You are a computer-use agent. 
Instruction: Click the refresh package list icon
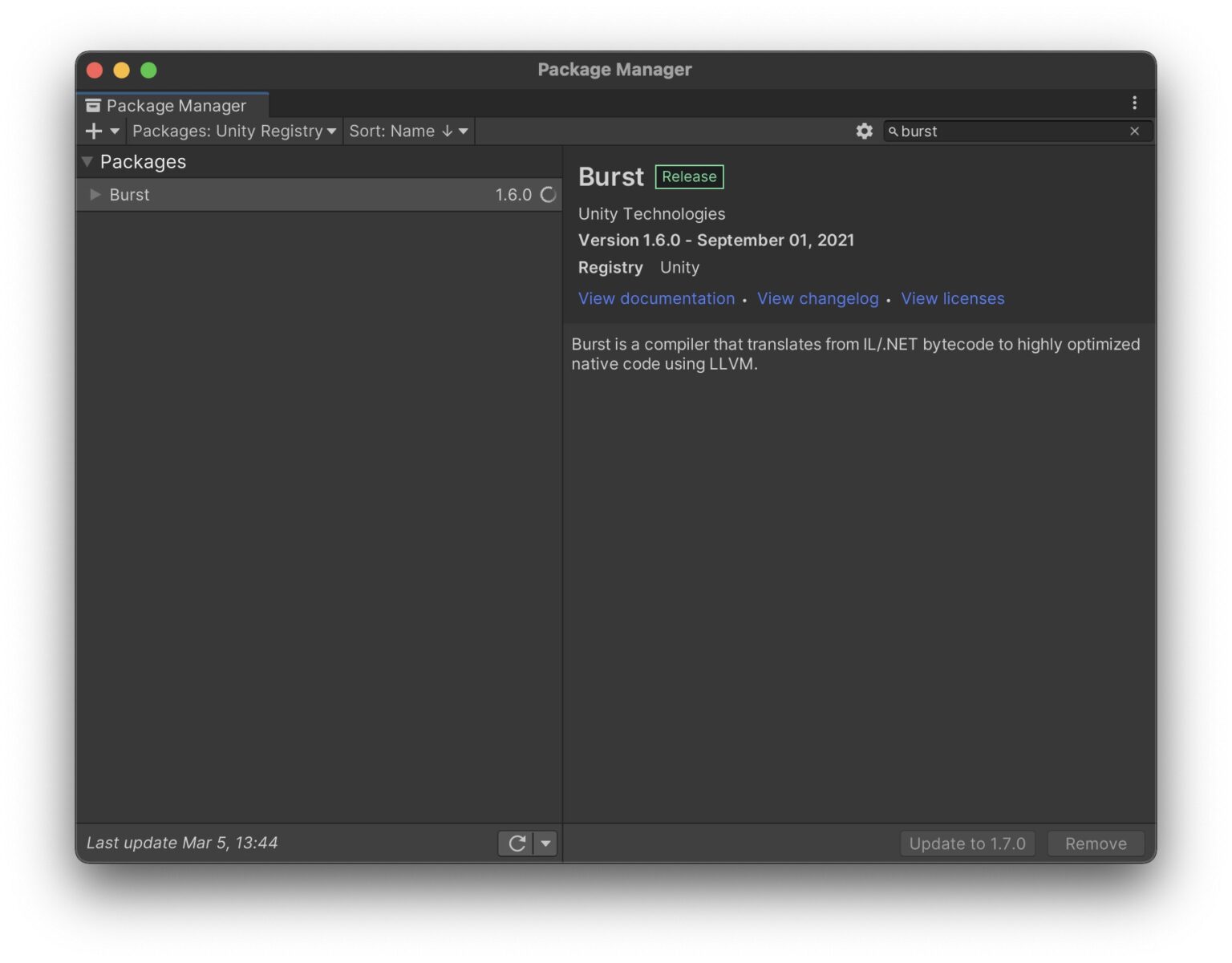(x=517, y=843)
